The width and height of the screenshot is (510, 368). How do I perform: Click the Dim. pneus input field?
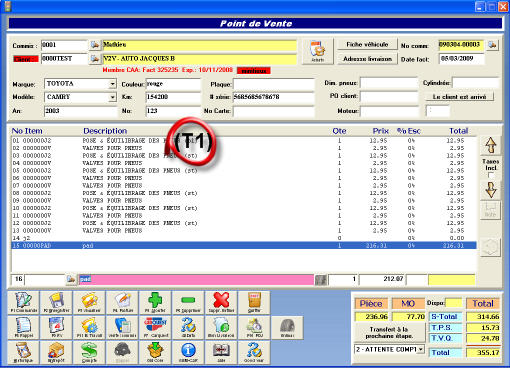(389, 83)
